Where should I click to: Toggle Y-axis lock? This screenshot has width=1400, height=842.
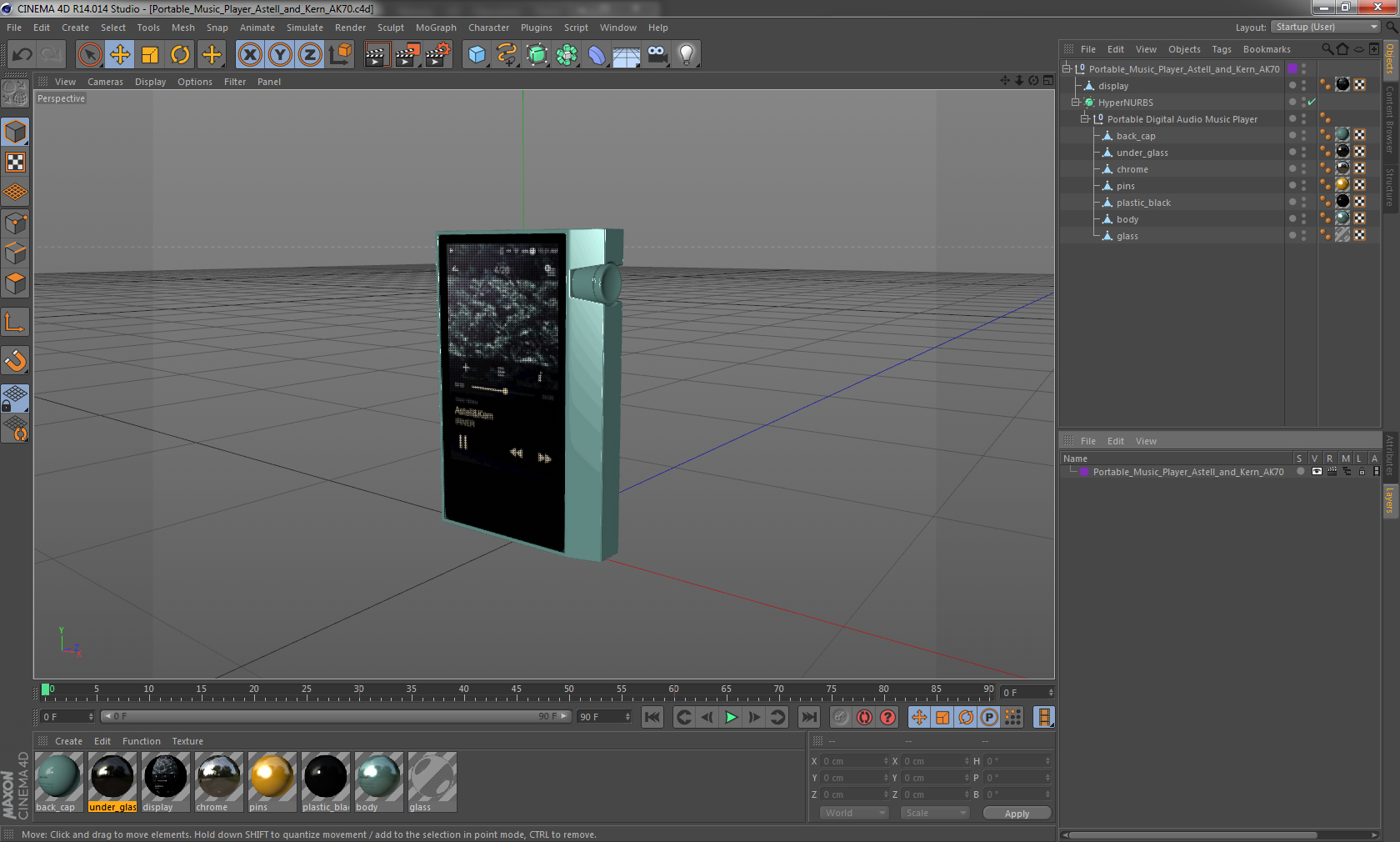280,55
